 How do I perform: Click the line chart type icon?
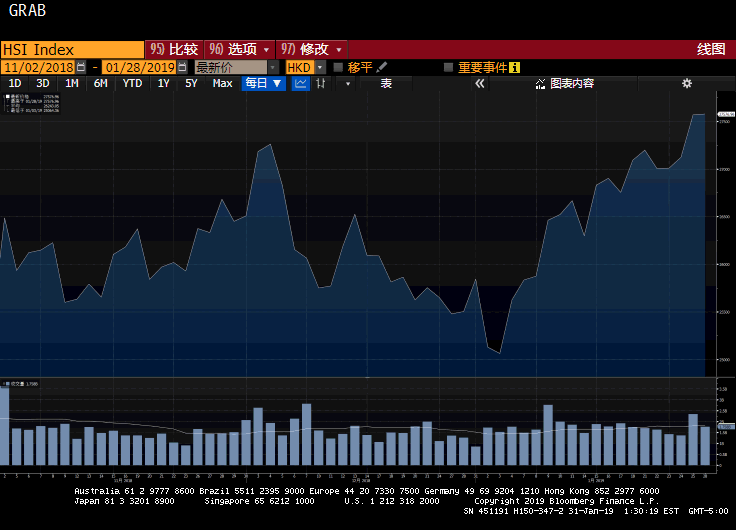(300, 84)
